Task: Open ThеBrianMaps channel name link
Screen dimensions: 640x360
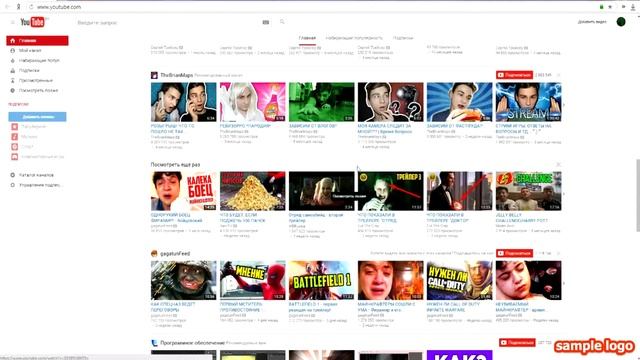Action: tap(176, 75)
